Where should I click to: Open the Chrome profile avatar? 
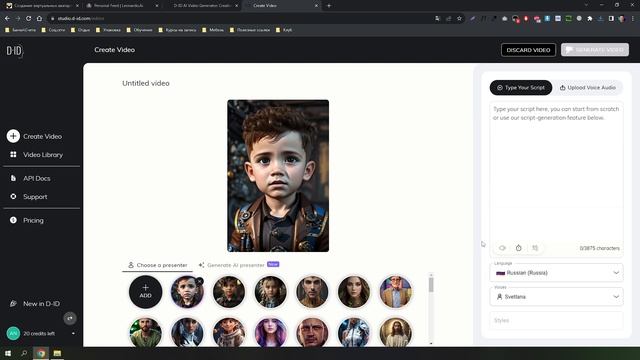(622, 18)
